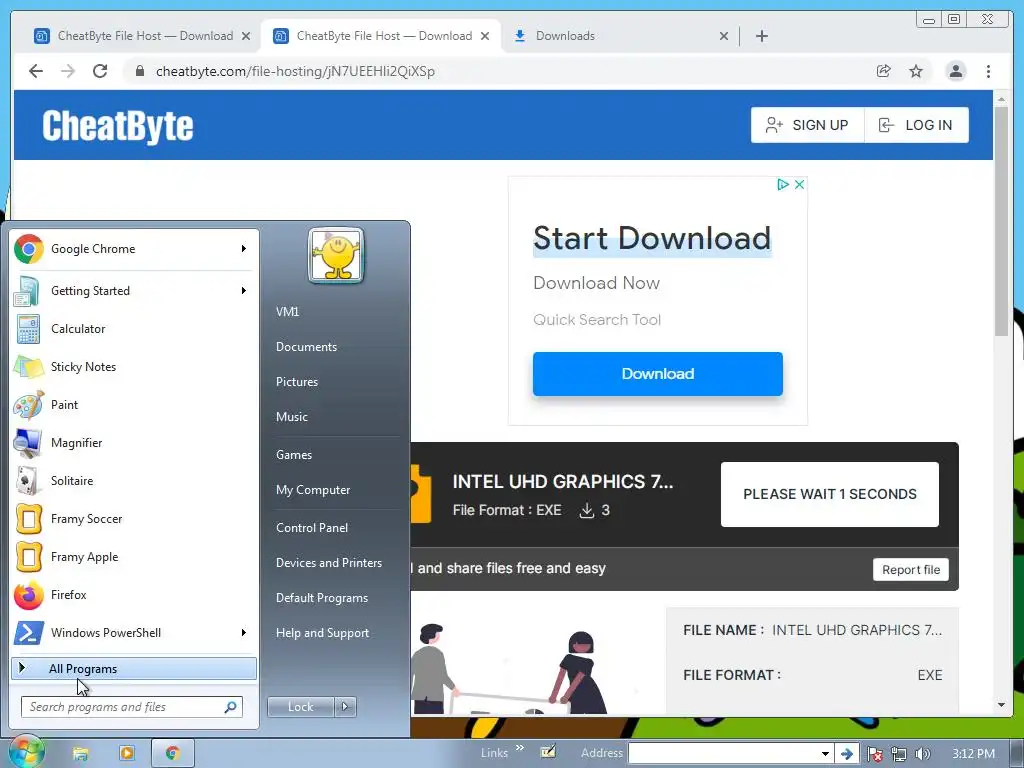
Task: Switch to Downloads tab
Action: (614, 36)
